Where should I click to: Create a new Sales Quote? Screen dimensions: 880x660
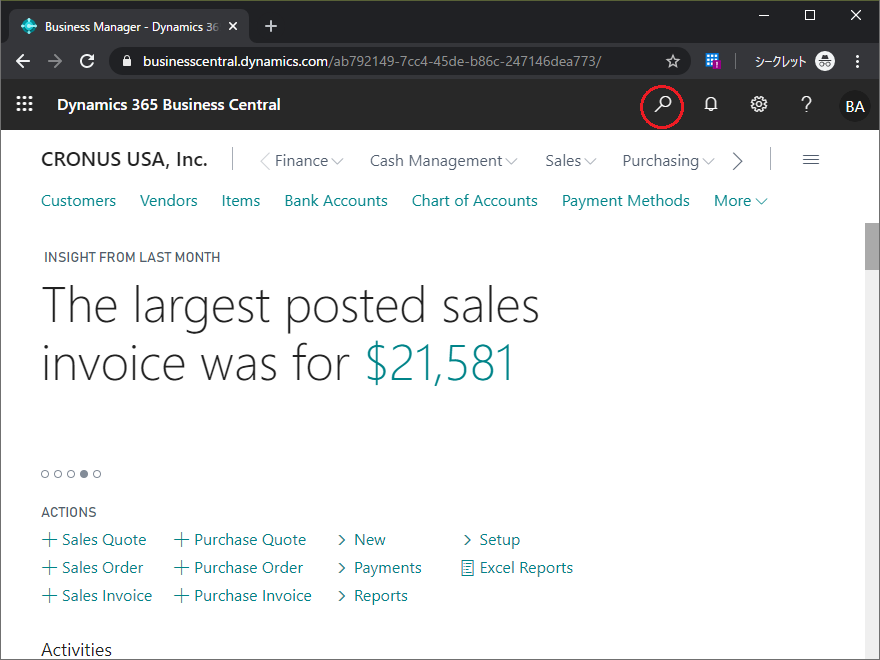tap(94, 540)
